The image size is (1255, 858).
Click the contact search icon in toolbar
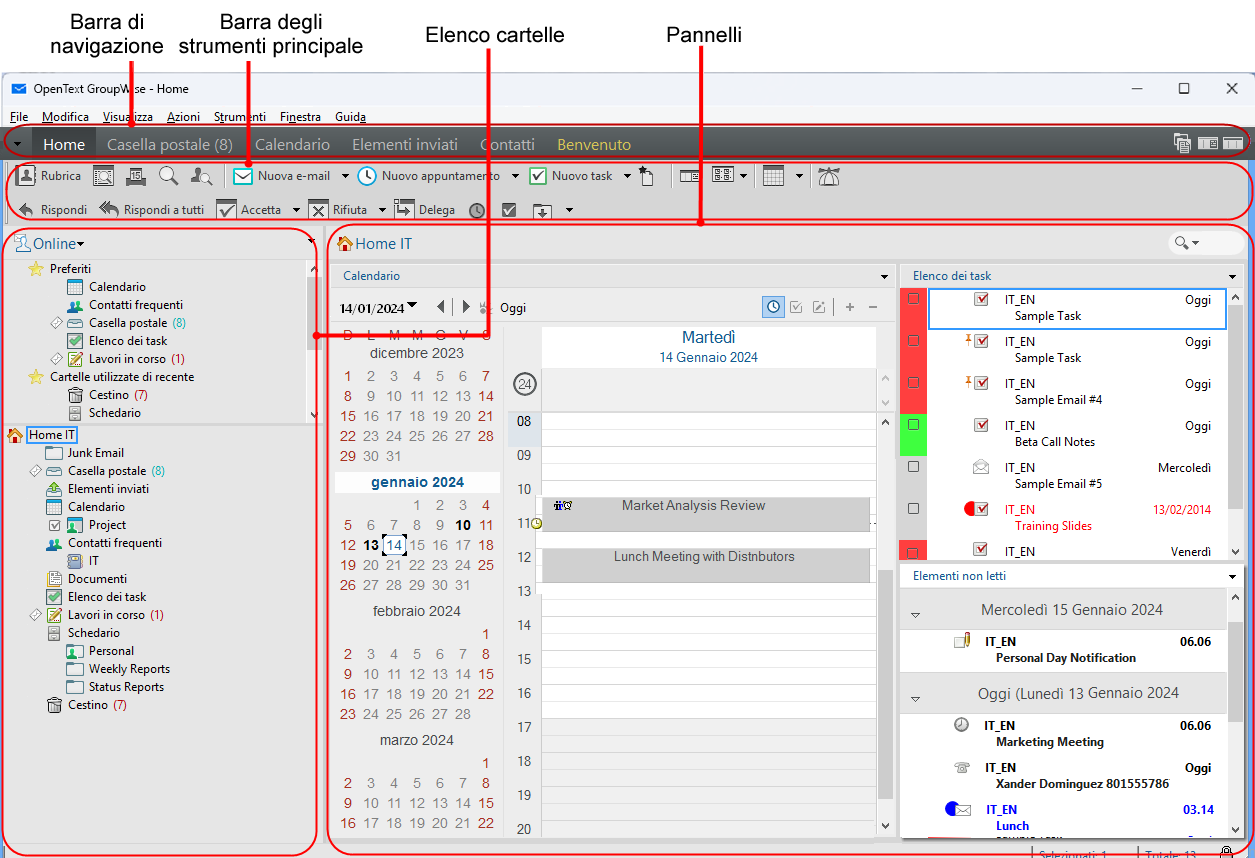202,176
